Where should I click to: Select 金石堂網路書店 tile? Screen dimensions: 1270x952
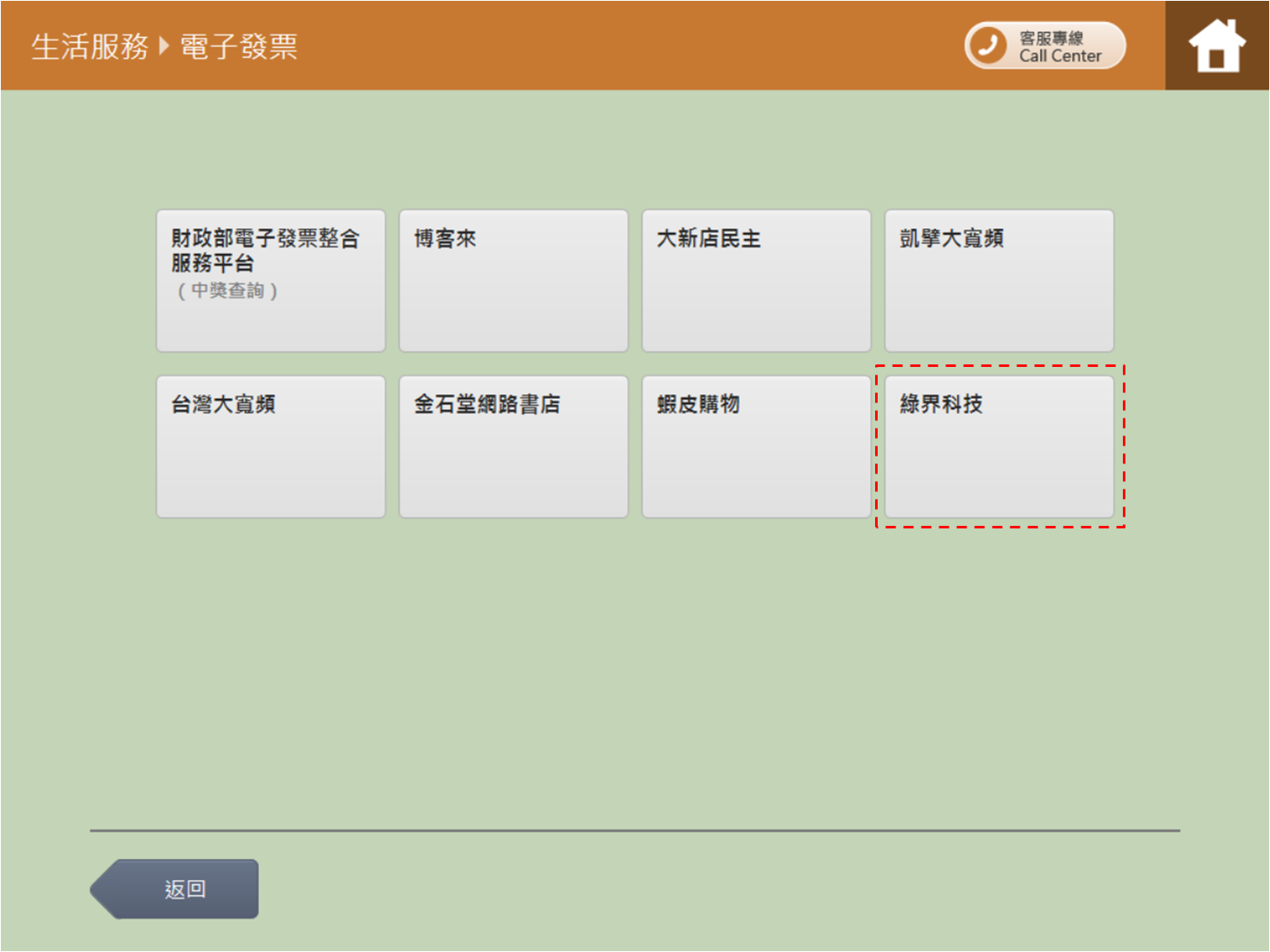coord(513,446)
